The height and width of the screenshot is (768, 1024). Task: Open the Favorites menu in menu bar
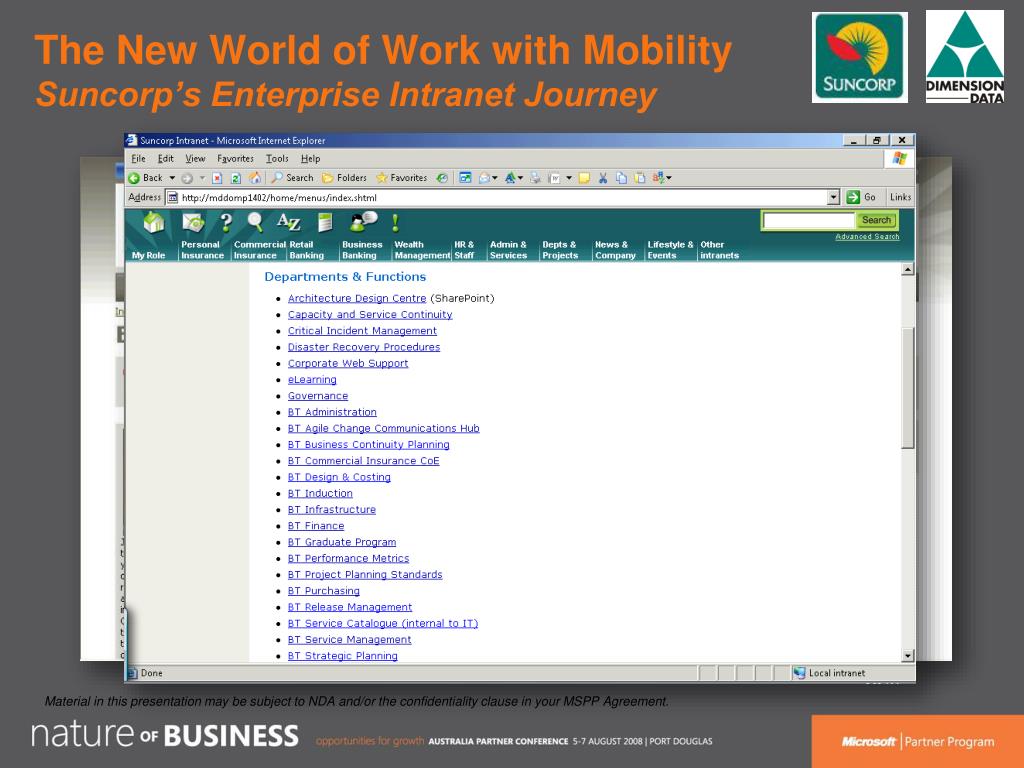235,159
